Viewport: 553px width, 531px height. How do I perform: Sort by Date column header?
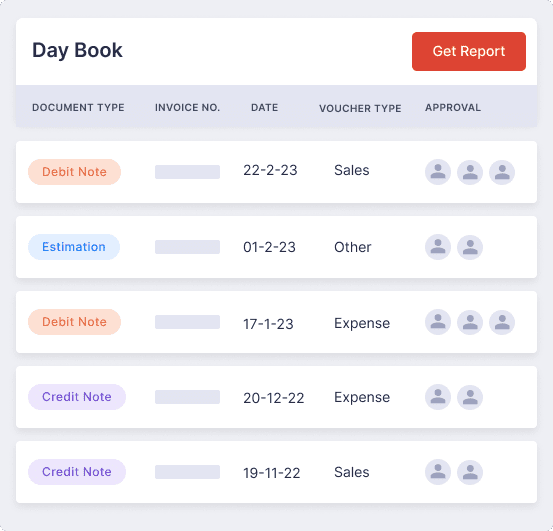[x=265, y=108]
